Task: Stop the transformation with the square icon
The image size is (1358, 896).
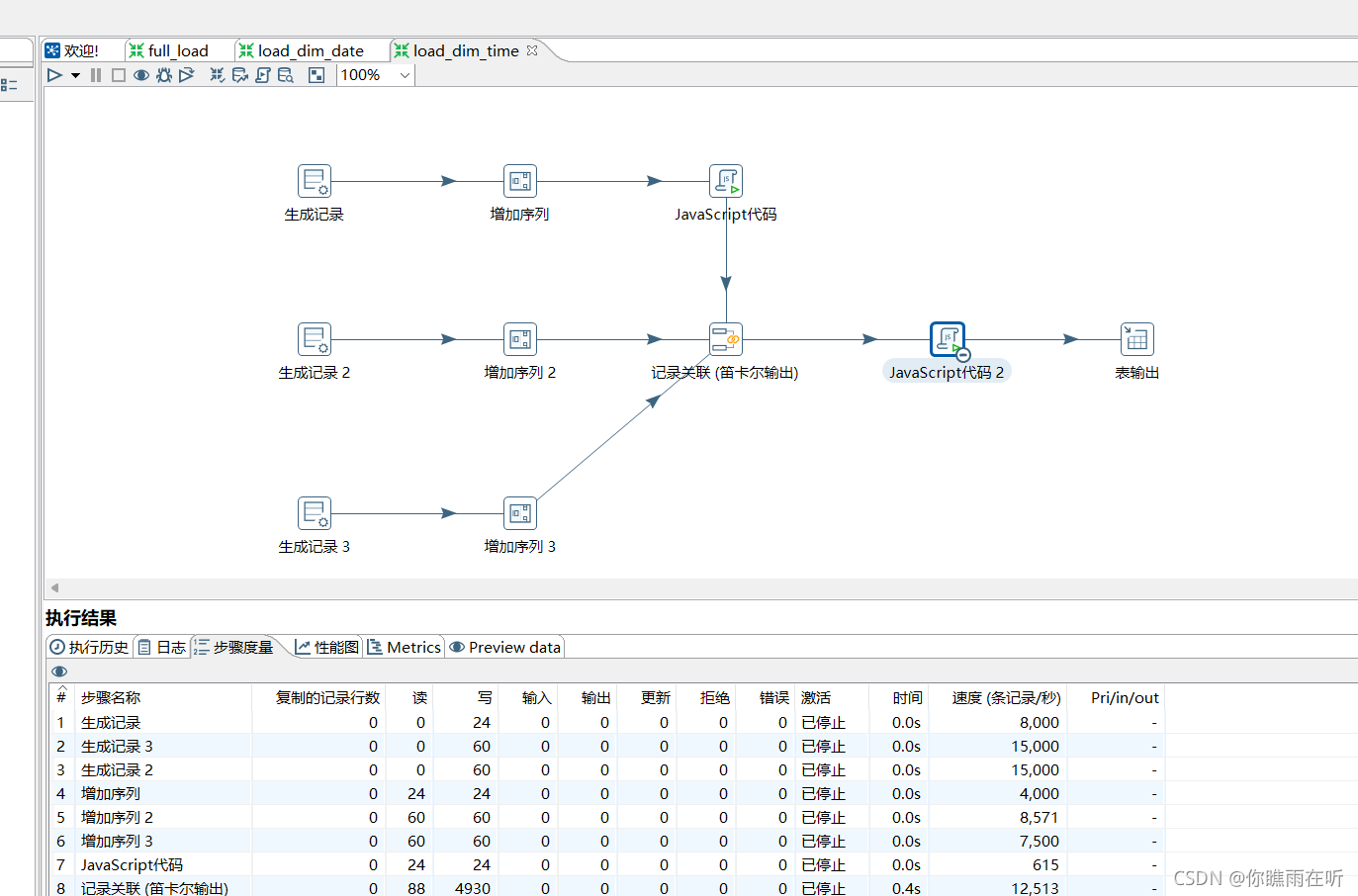Action: click(x=119, y=75)
